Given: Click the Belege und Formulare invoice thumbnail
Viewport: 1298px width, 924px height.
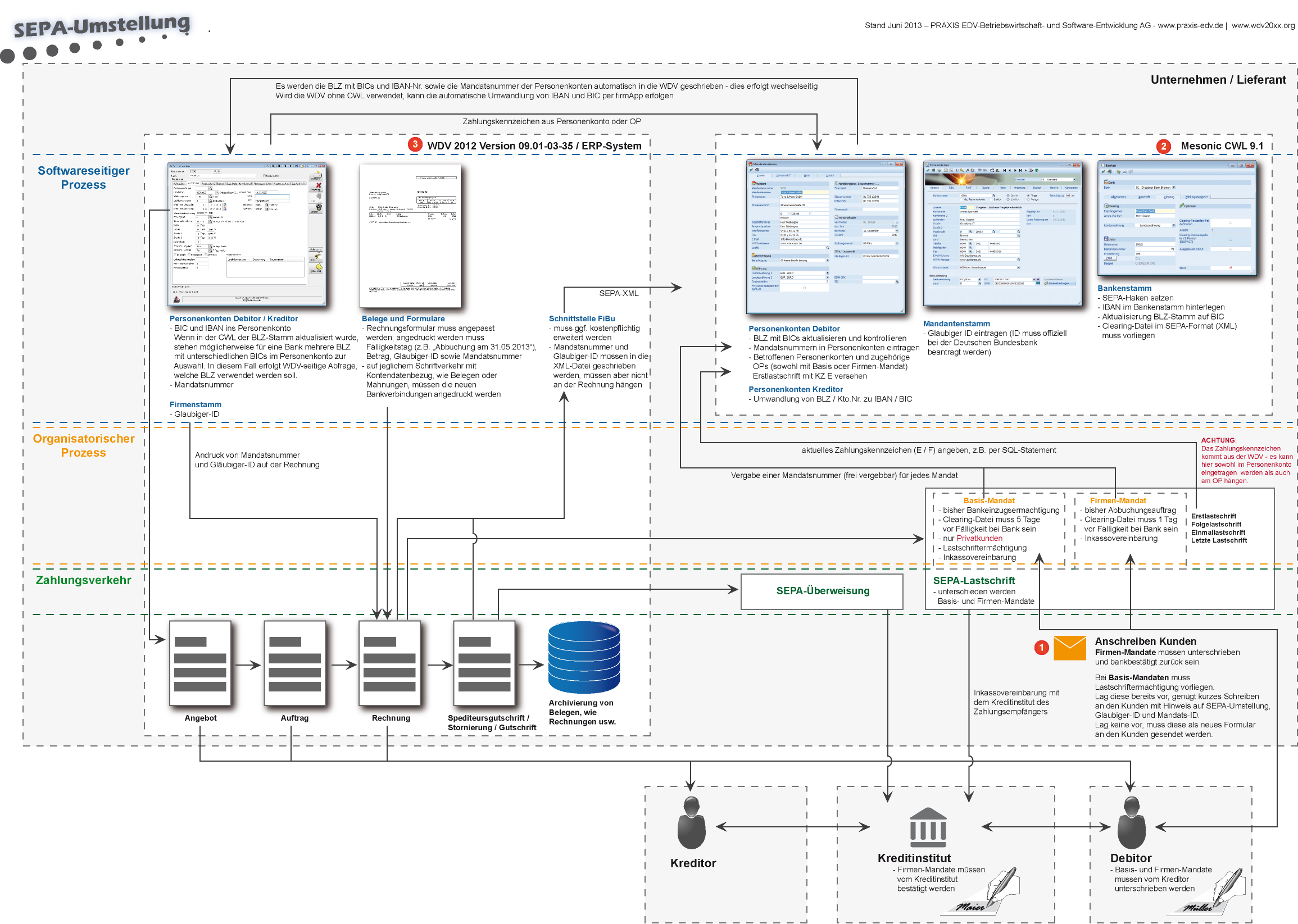Looking at the screenshot, I should point(410,236).
